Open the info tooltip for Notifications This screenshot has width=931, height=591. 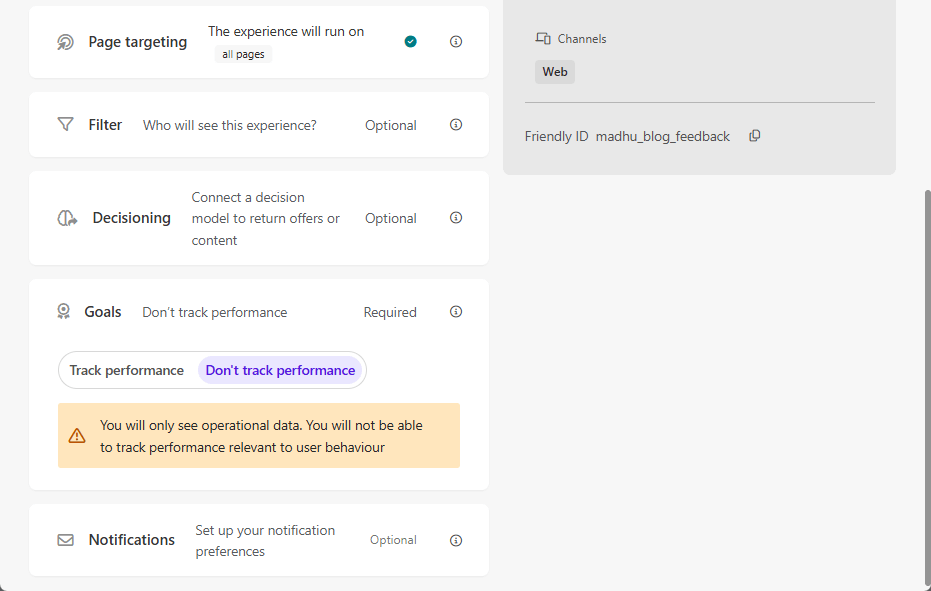point(455,540)
